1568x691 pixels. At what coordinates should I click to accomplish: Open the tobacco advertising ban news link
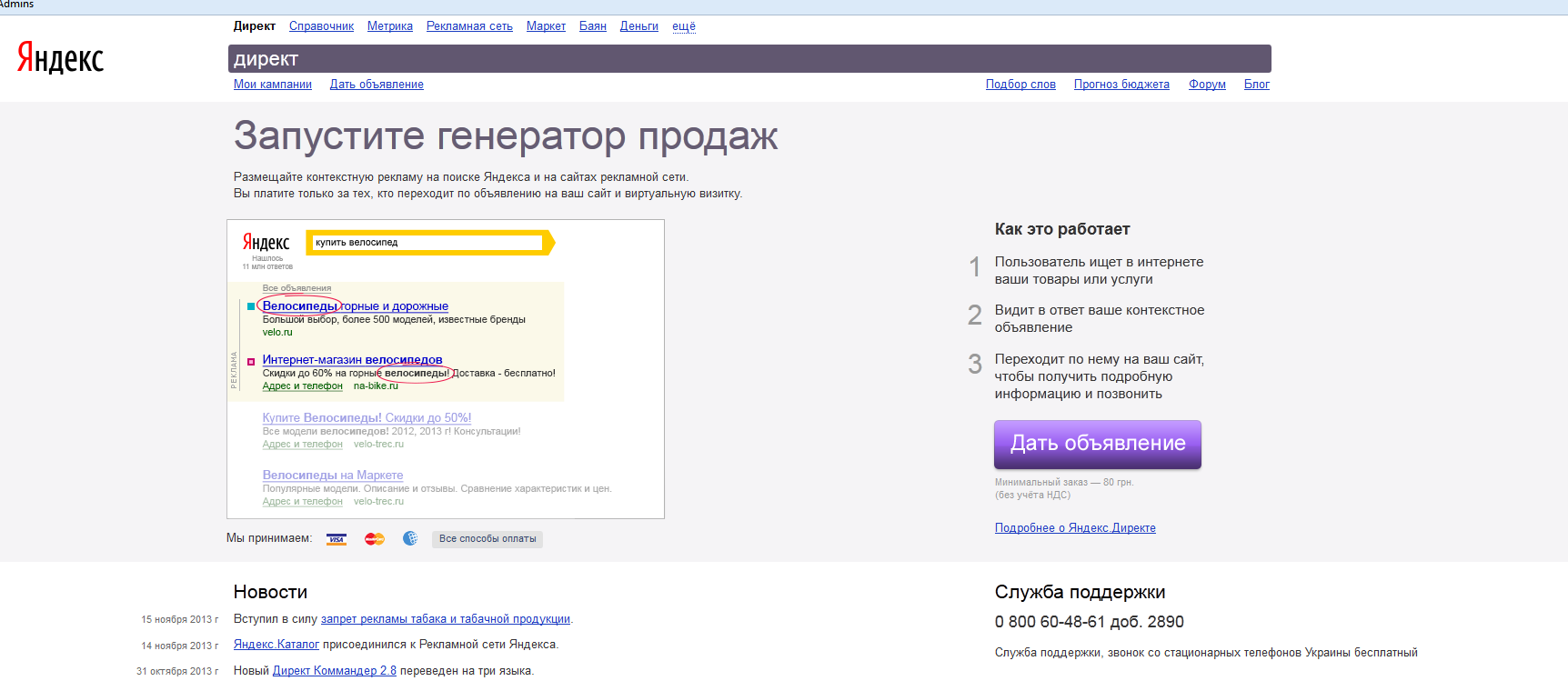(x=446, y=619)
